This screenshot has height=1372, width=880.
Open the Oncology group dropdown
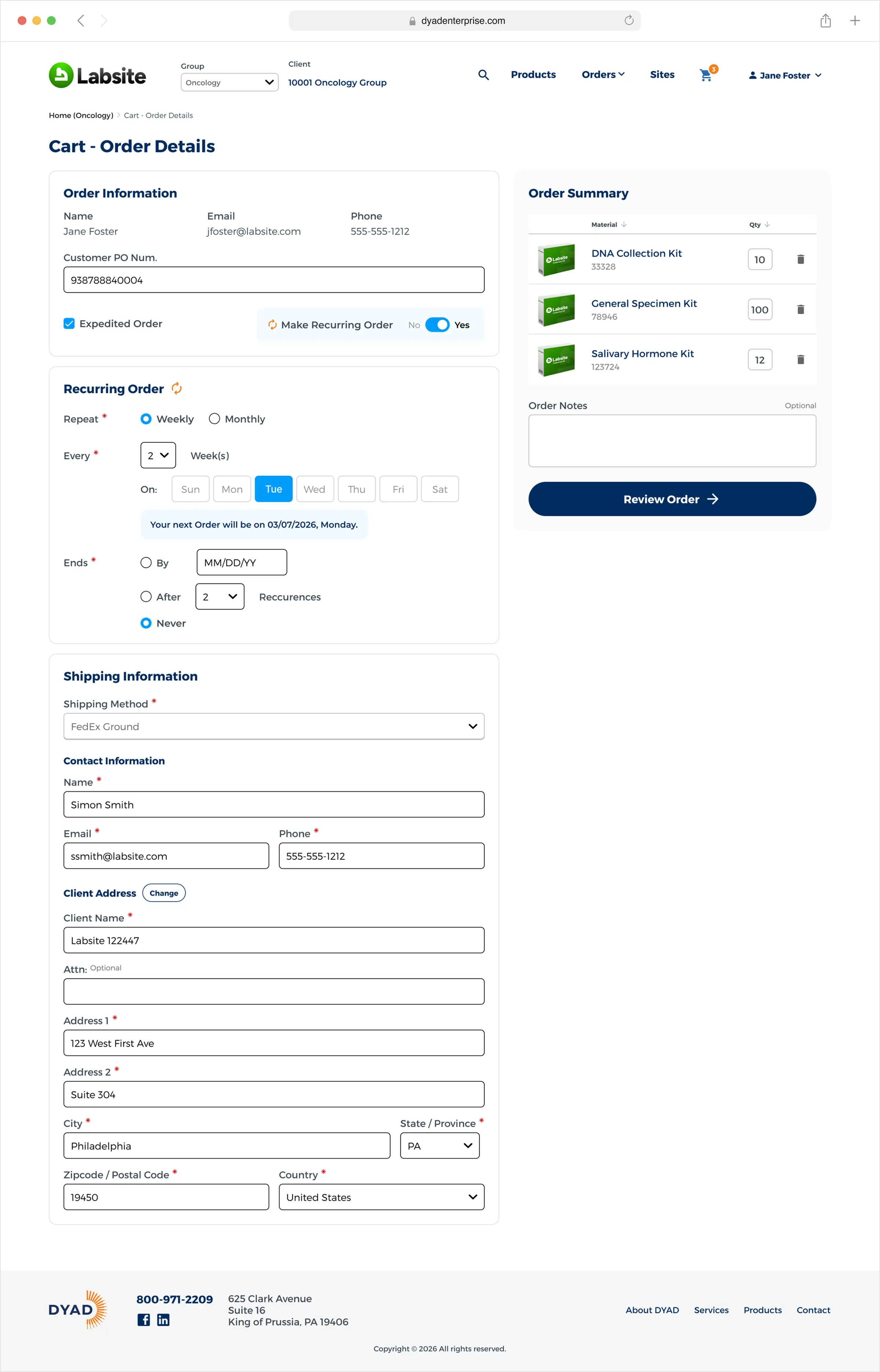229,82
